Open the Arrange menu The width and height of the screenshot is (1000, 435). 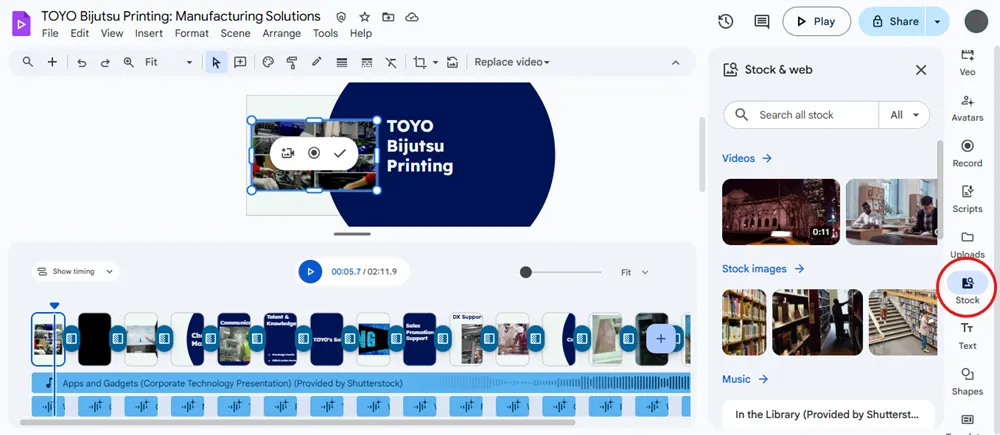[281, 33]
